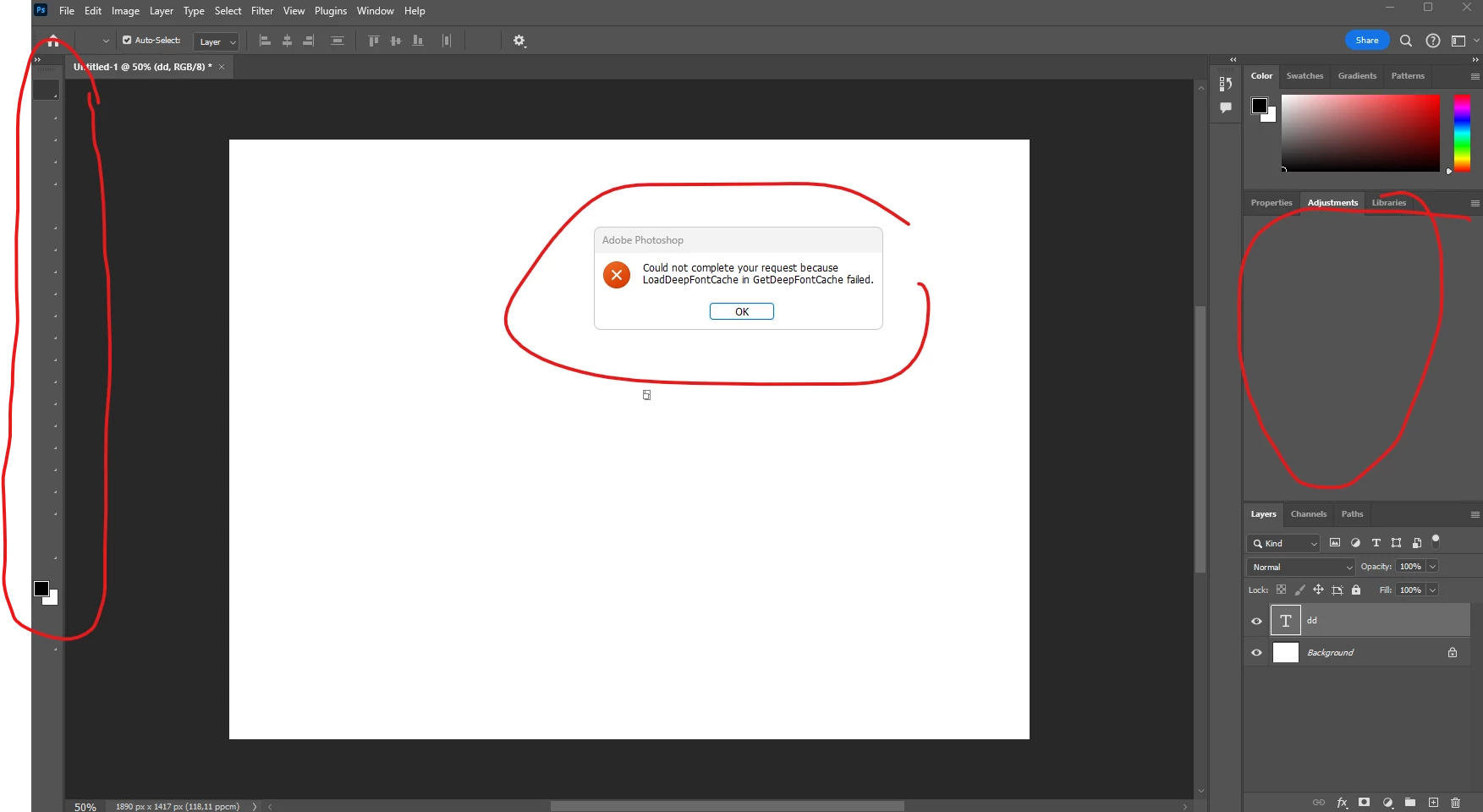Screen dimensions: 1483x812
Task: Lock artboard nesting icon
Action: pos(1337,590)
